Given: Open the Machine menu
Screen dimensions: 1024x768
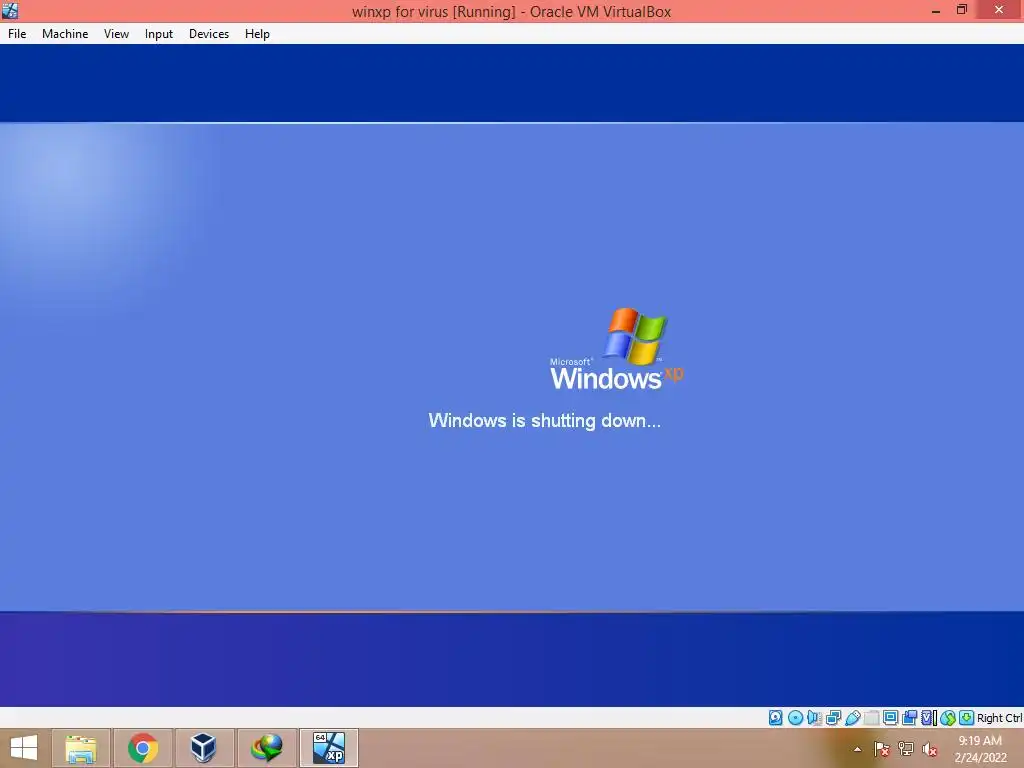Looking at the screenshot, I should (x=65, y=34).
